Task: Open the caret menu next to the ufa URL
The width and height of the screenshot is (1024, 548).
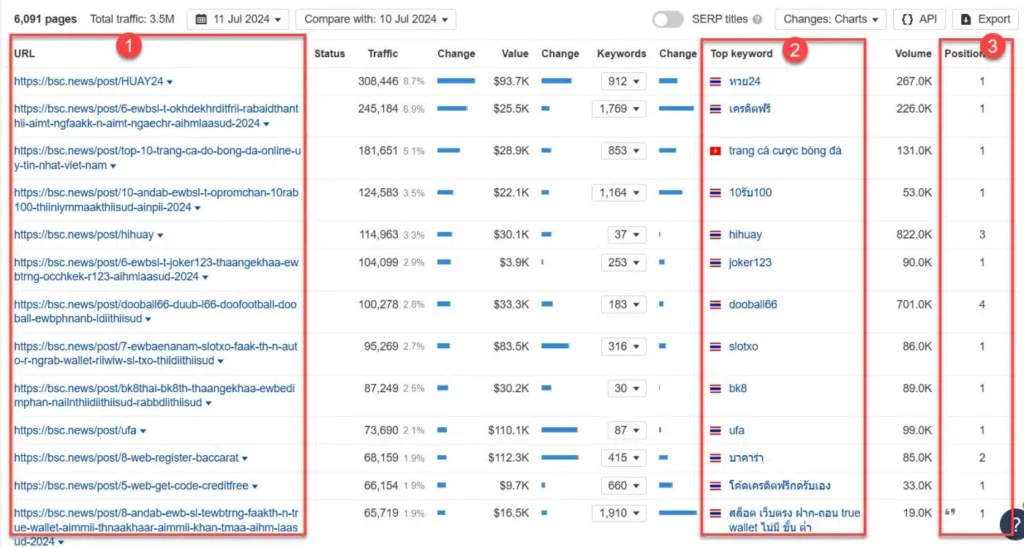Action: [x=144, y=431]
